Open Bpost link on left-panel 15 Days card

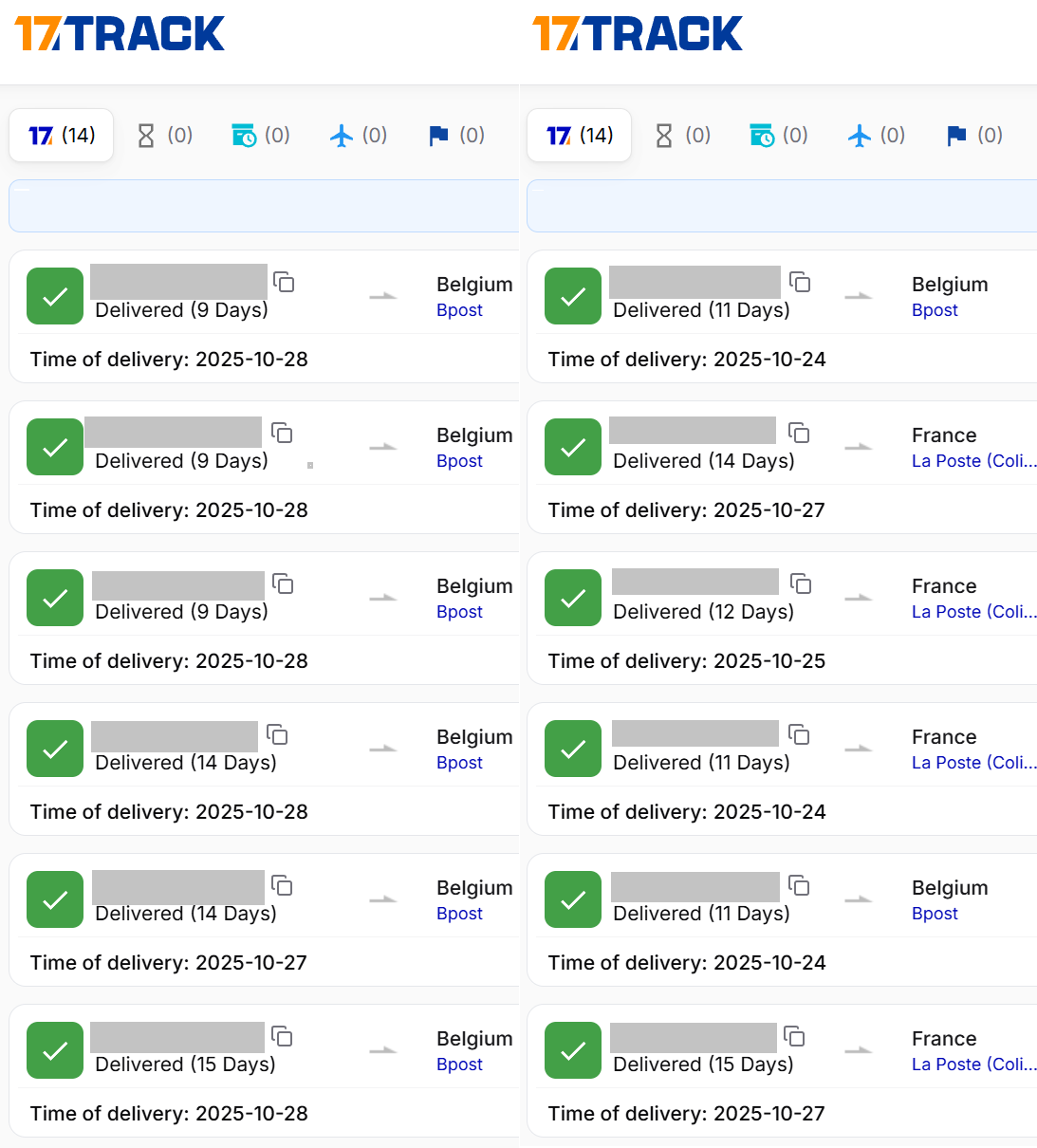(x=459, y=1065)
